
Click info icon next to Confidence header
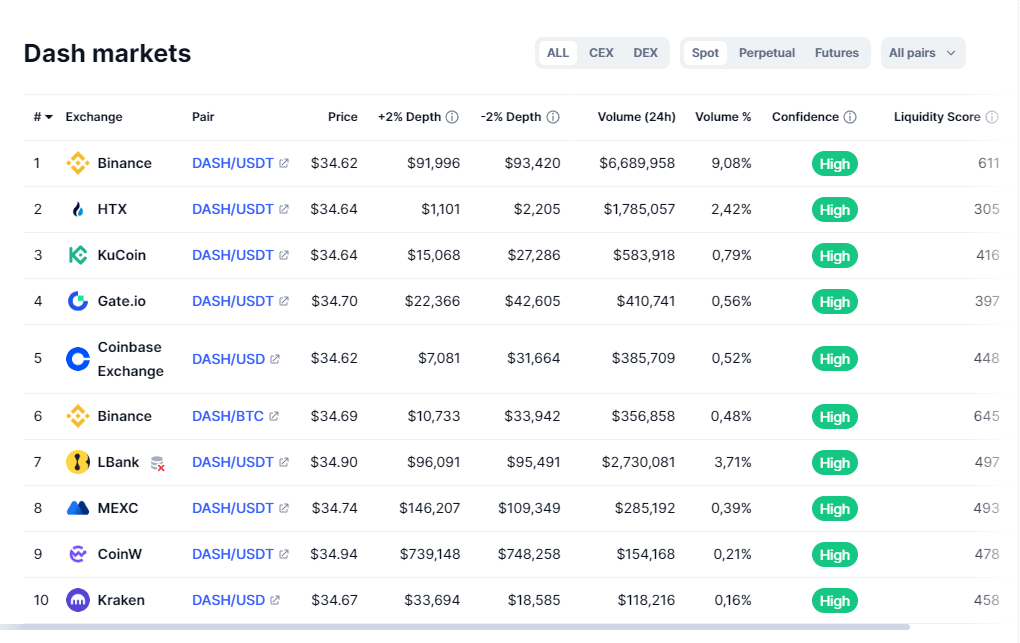(850, 117)
